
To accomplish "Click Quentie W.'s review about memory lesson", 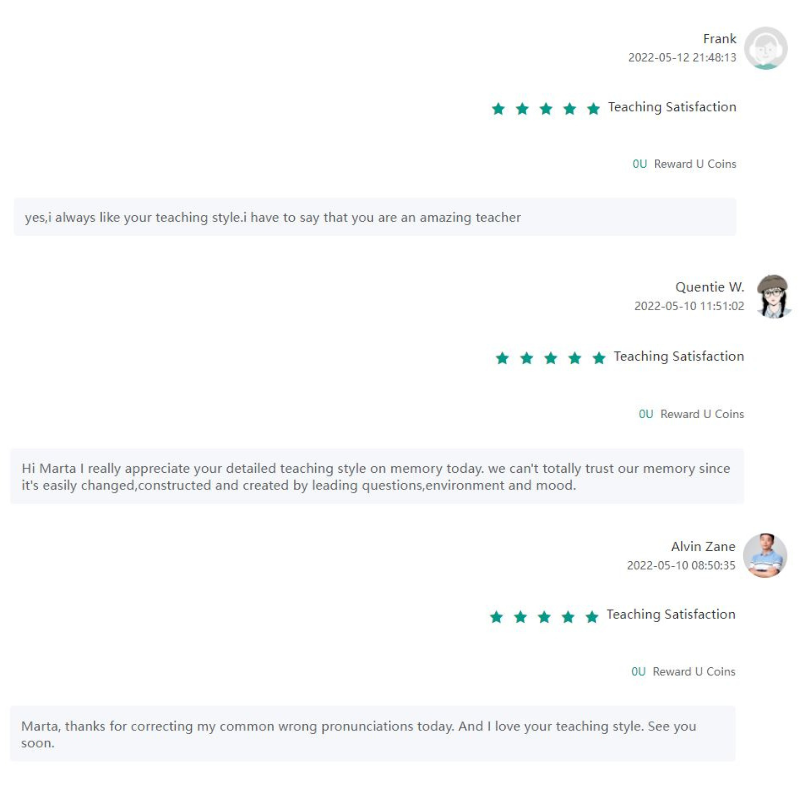I will [375, 477].
